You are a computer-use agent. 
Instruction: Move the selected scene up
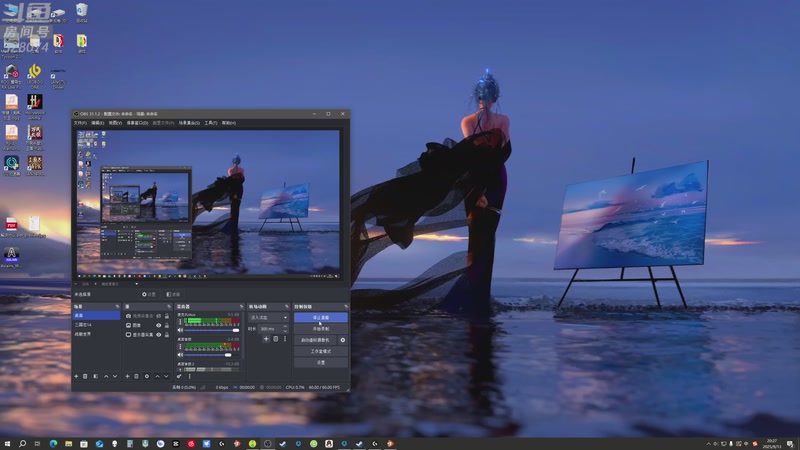[106, 376]
